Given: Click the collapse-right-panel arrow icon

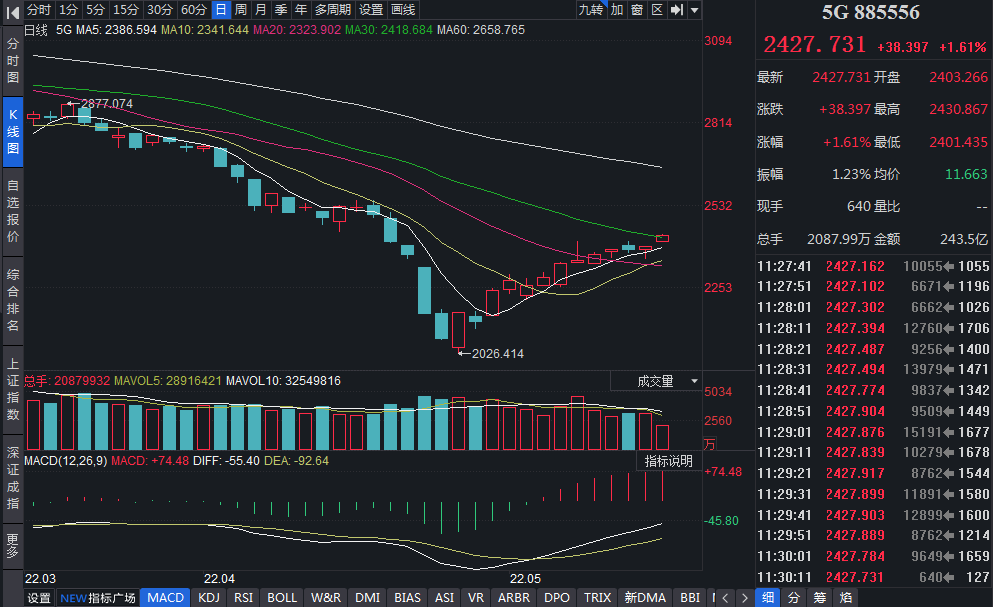Looking at the screenshot, I should tap(677, 10).
